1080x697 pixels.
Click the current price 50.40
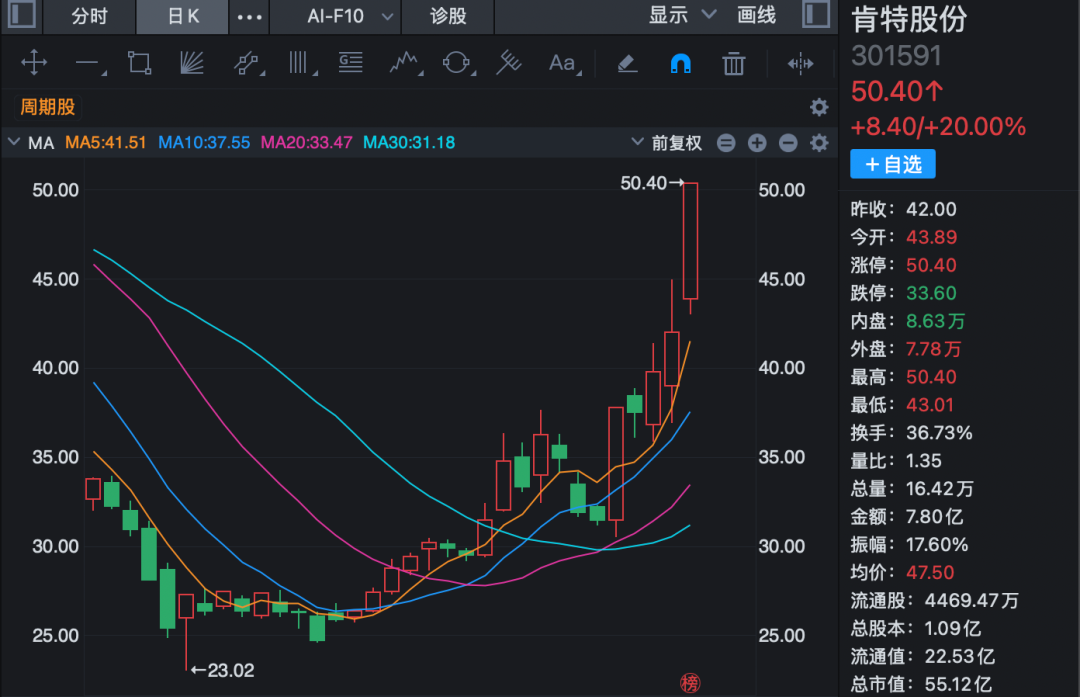pos(897,91)
